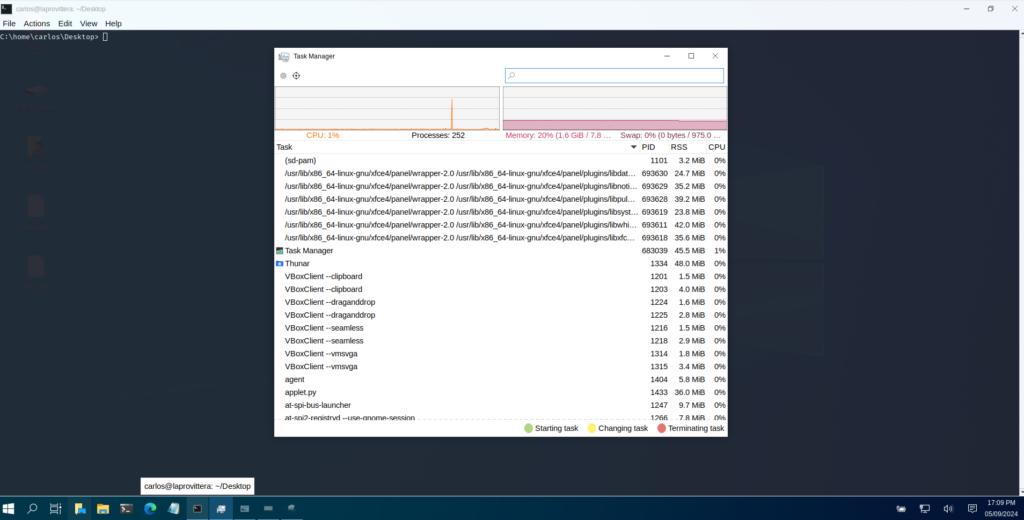Launch Microsoft Edge from the taskbar
This screenshot has height=520, width=1024.
pos(150,508)
